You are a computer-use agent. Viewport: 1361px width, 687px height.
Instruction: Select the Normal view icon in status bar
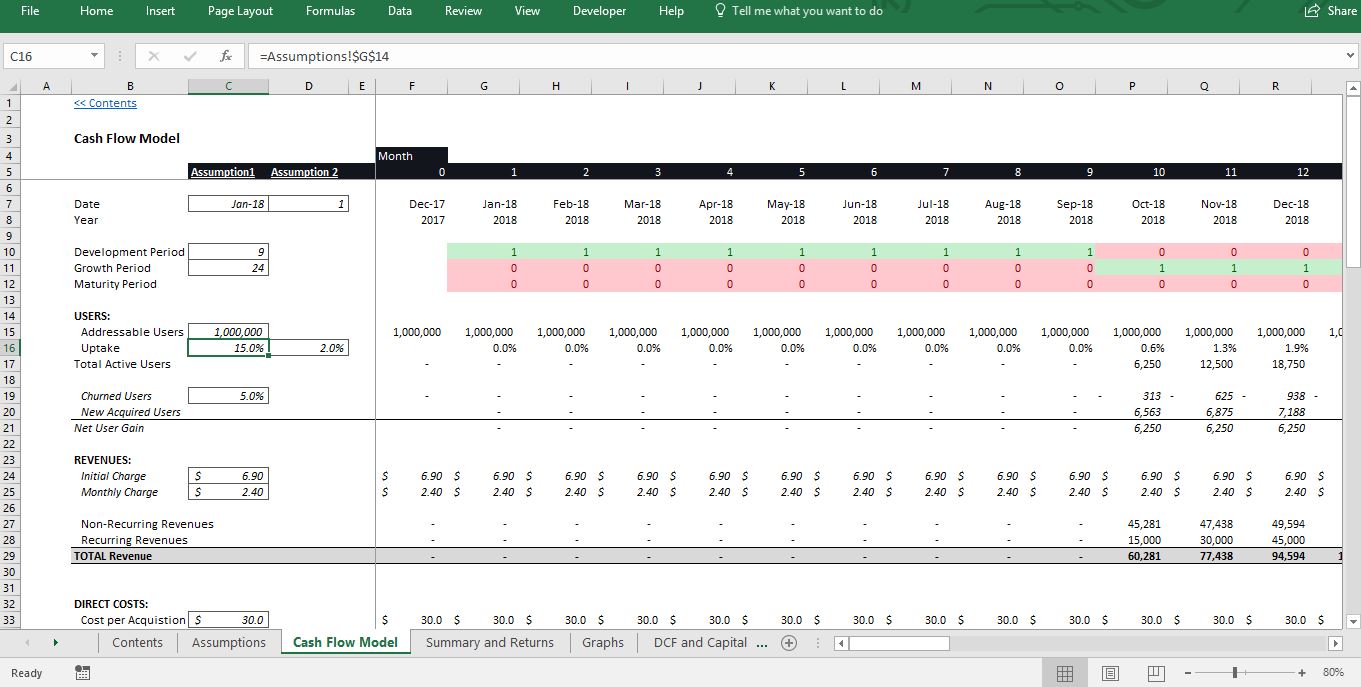1065,673
